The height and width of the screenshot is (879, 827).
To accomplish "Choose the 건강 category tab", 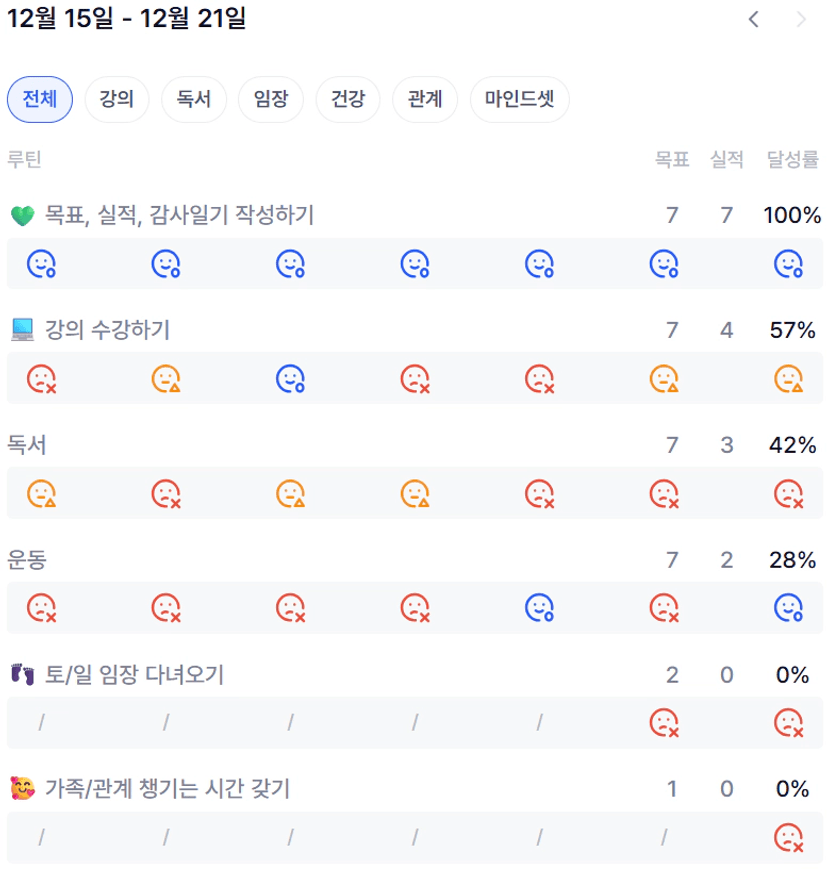I will pyautogui.click(x=348, y=99).
